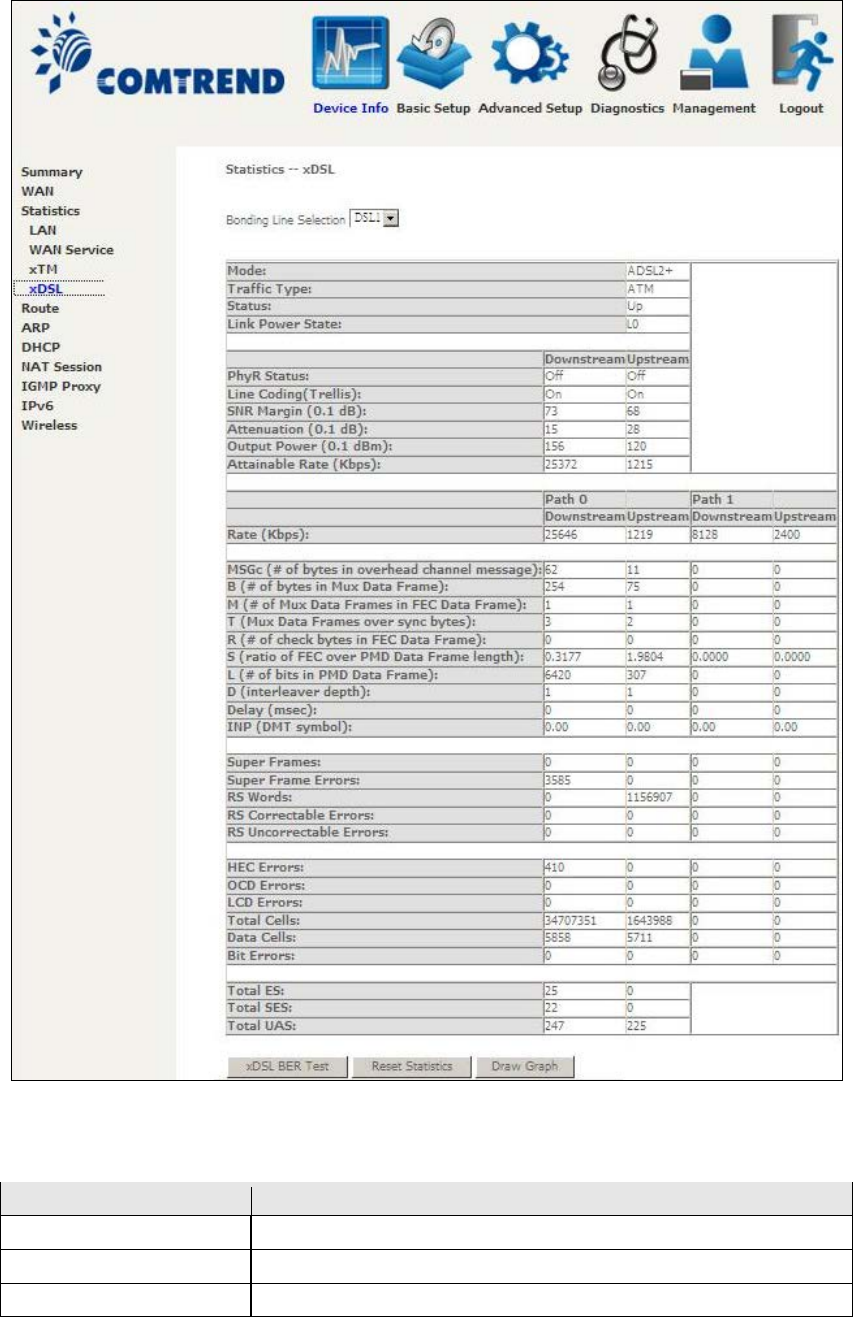Click the Basic Setup label

coord(434,108)
